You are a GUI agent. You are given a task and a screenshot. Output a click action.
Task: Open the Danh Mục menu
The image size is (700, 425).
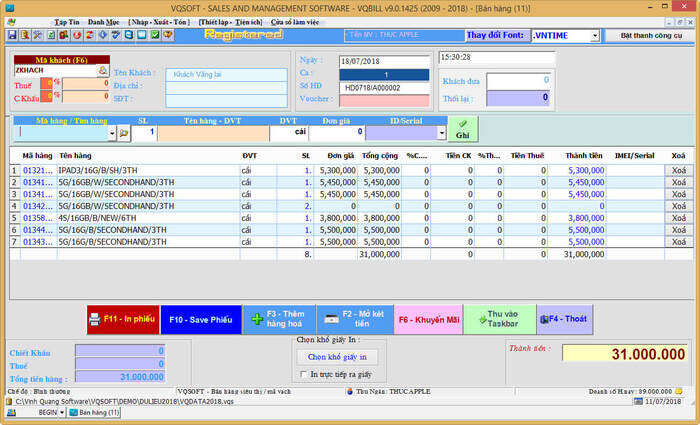[102, 20]
